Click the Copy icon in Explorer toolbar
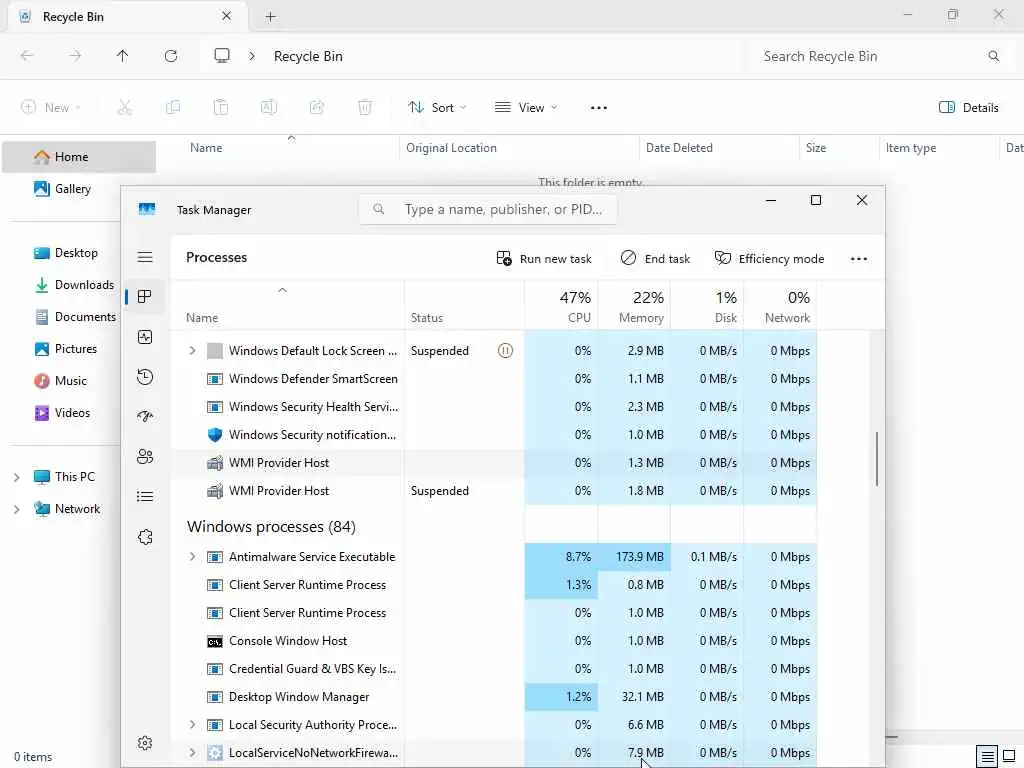The image size is (1024, 768). point(173,108)
